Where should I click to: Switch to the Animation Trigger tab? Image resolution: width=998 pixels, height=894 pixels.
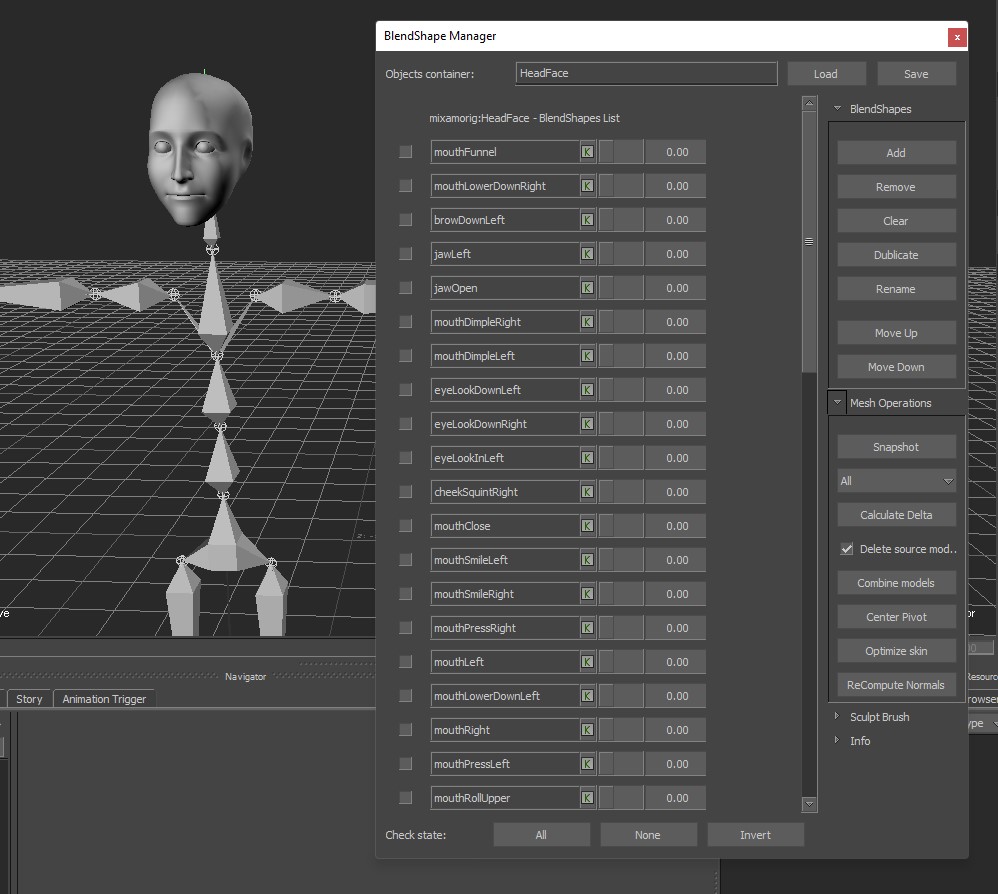click(104, 699)
